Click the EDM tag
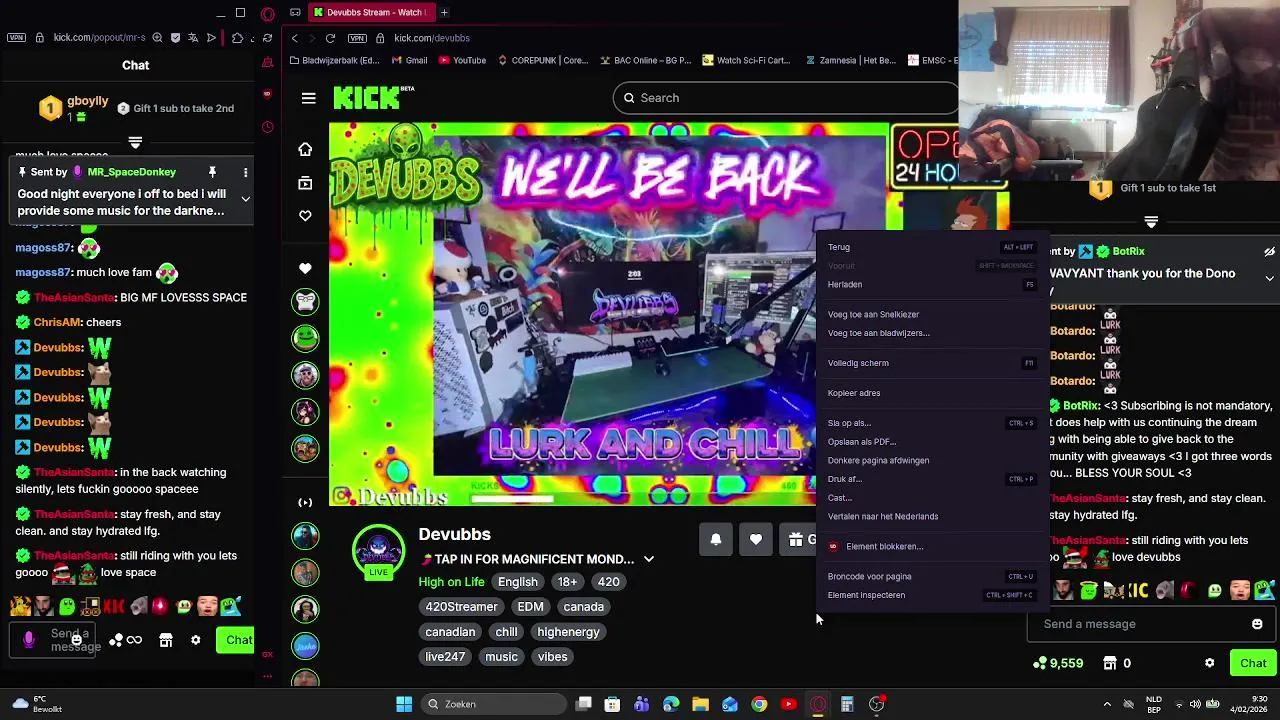This screenshot has height=720, width=1280. click(530, 607)
